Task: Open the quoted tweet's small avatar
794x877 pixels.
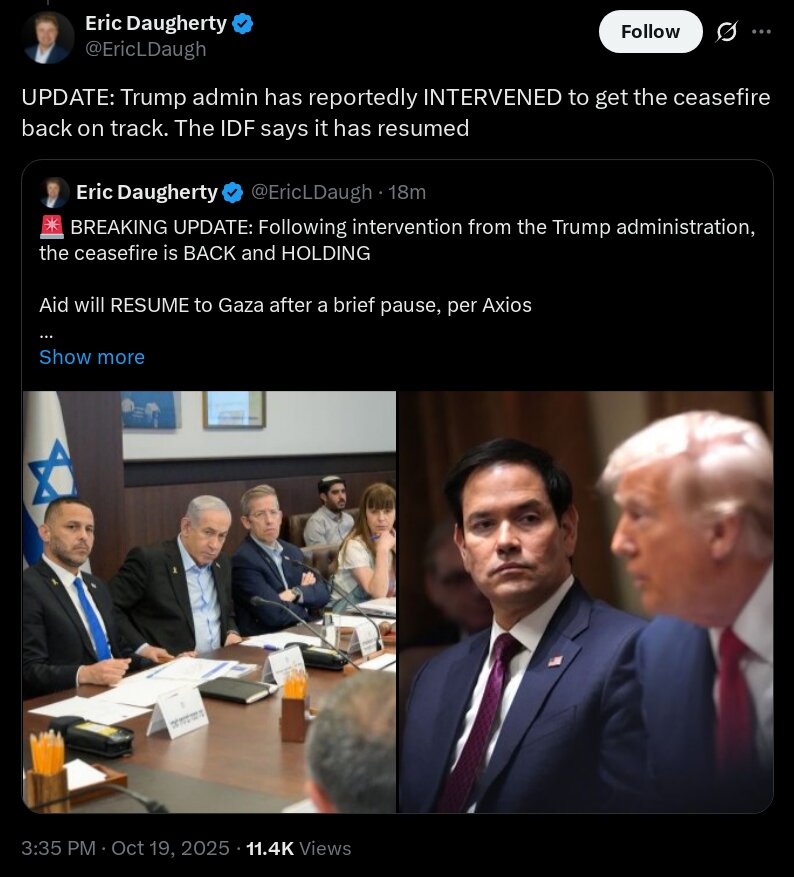Action: coord(54,192)
